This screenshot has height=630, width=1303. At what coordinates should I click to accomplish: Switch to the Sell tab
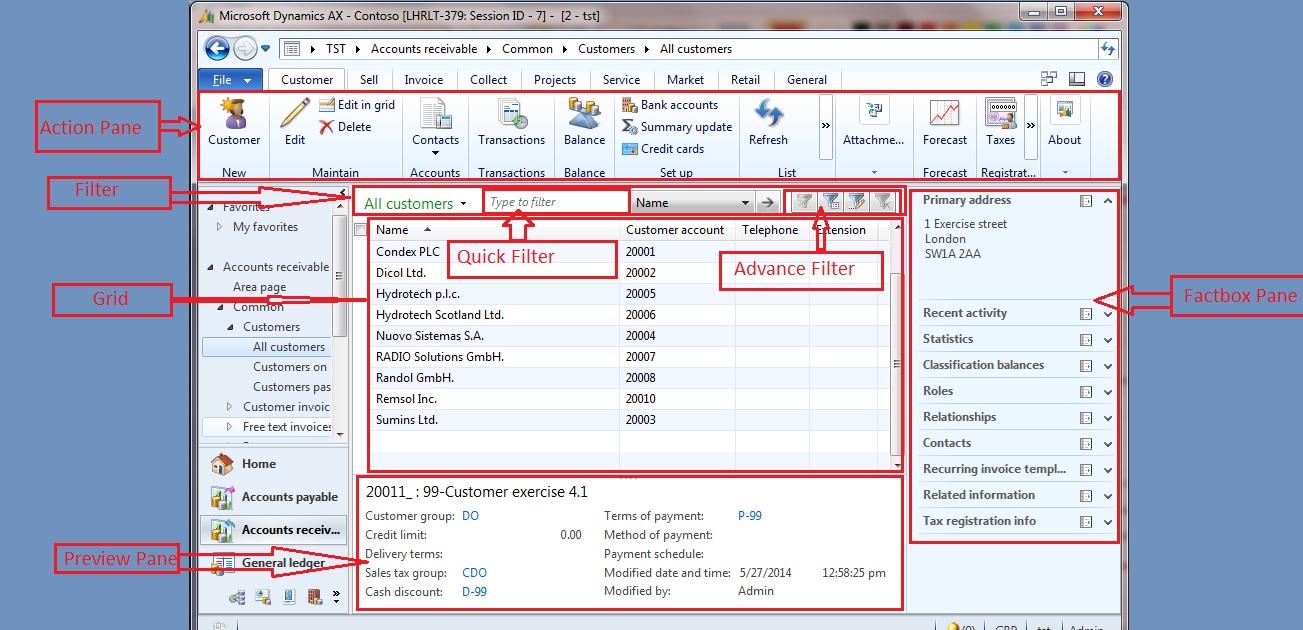[x=369, y=80]
